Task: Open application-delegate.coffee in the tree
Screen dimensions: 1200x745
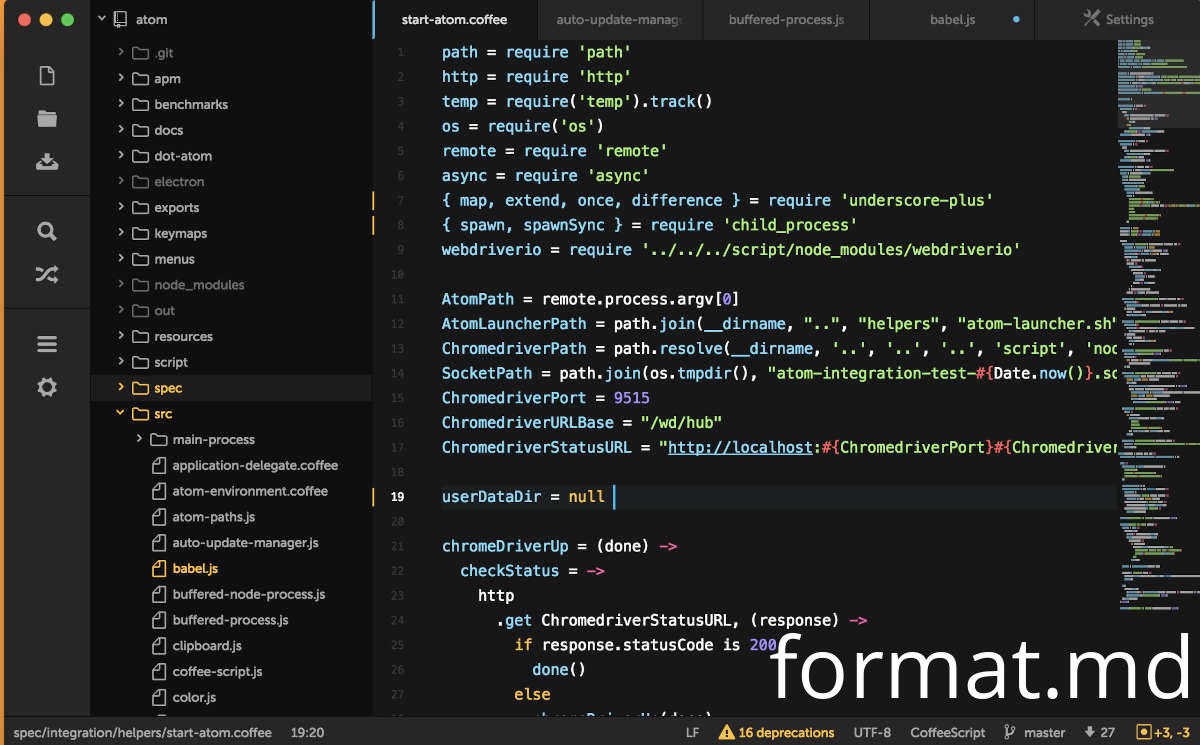Action: point(255,465)
